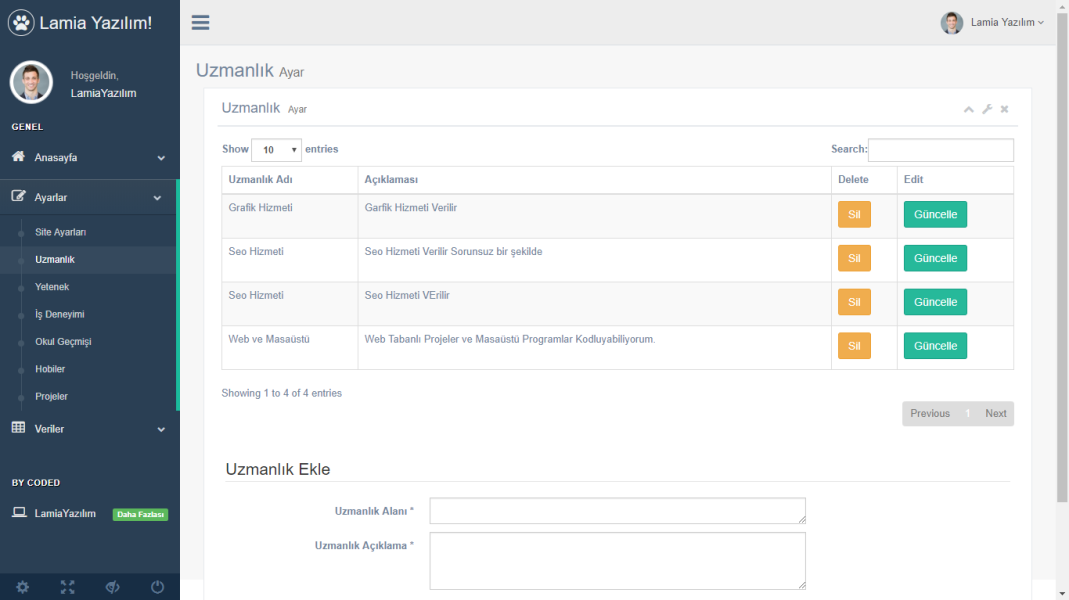The image size is (1069, 600).
Task: Click the hamburger menu toggle icon
Action: click(200, 23)
